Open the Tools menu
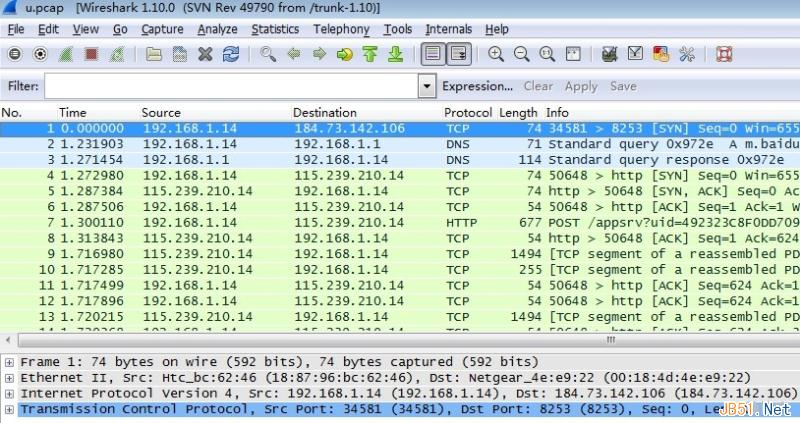This screenshot has width=800, height=423. [397, 30]
